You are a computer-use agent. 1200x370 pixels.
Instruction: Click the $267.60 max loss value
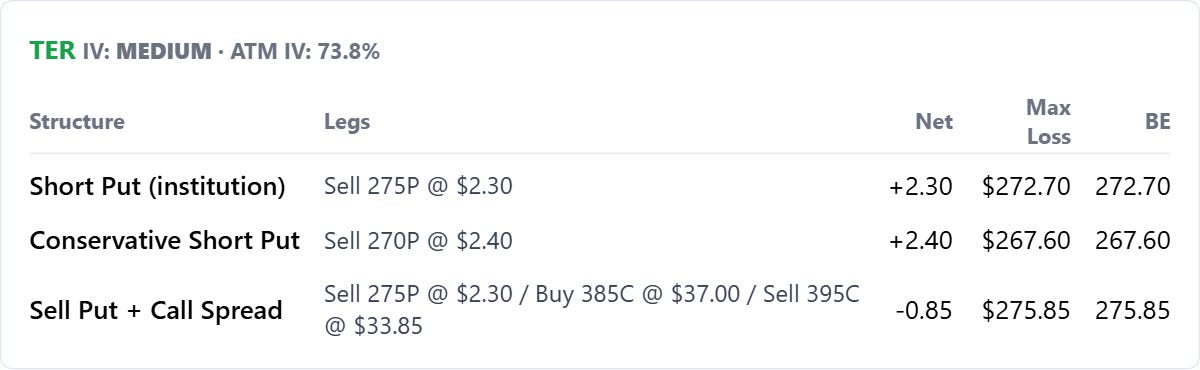pos(1026,241)
